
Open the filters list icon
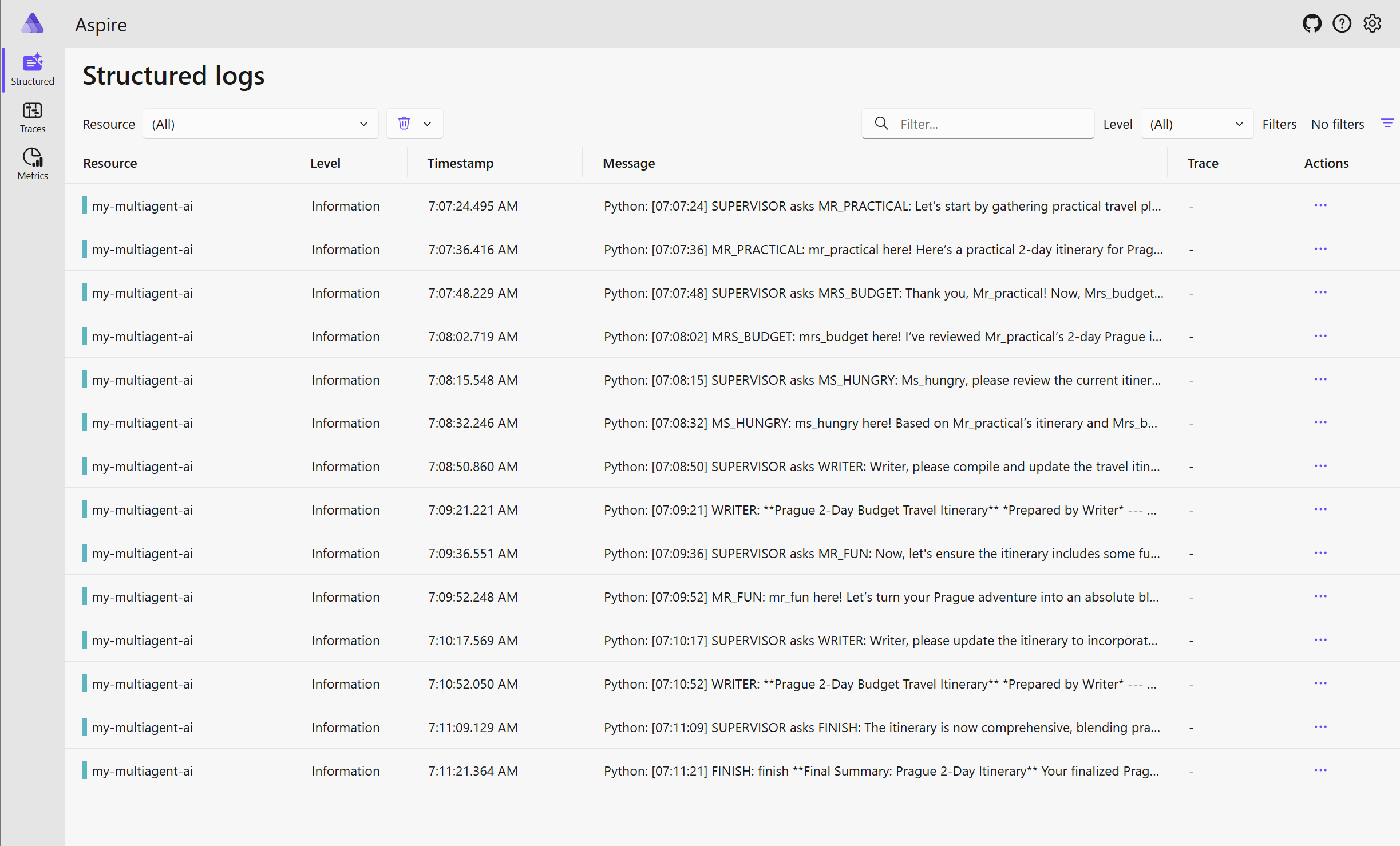pos(1387,124)
